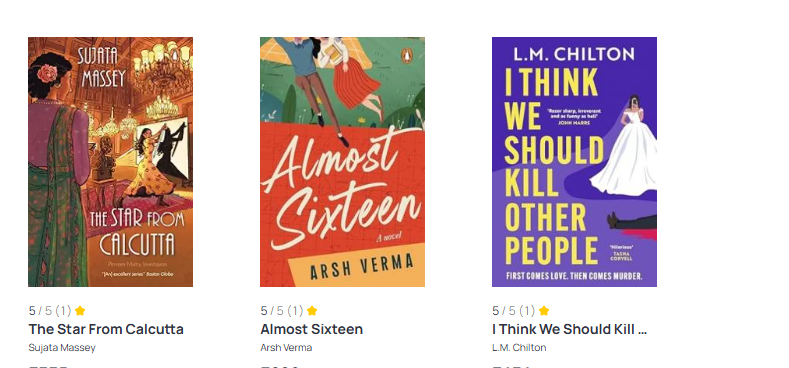Select author name L.M. Chilton
789x368 pixels.
coord(519,347)
